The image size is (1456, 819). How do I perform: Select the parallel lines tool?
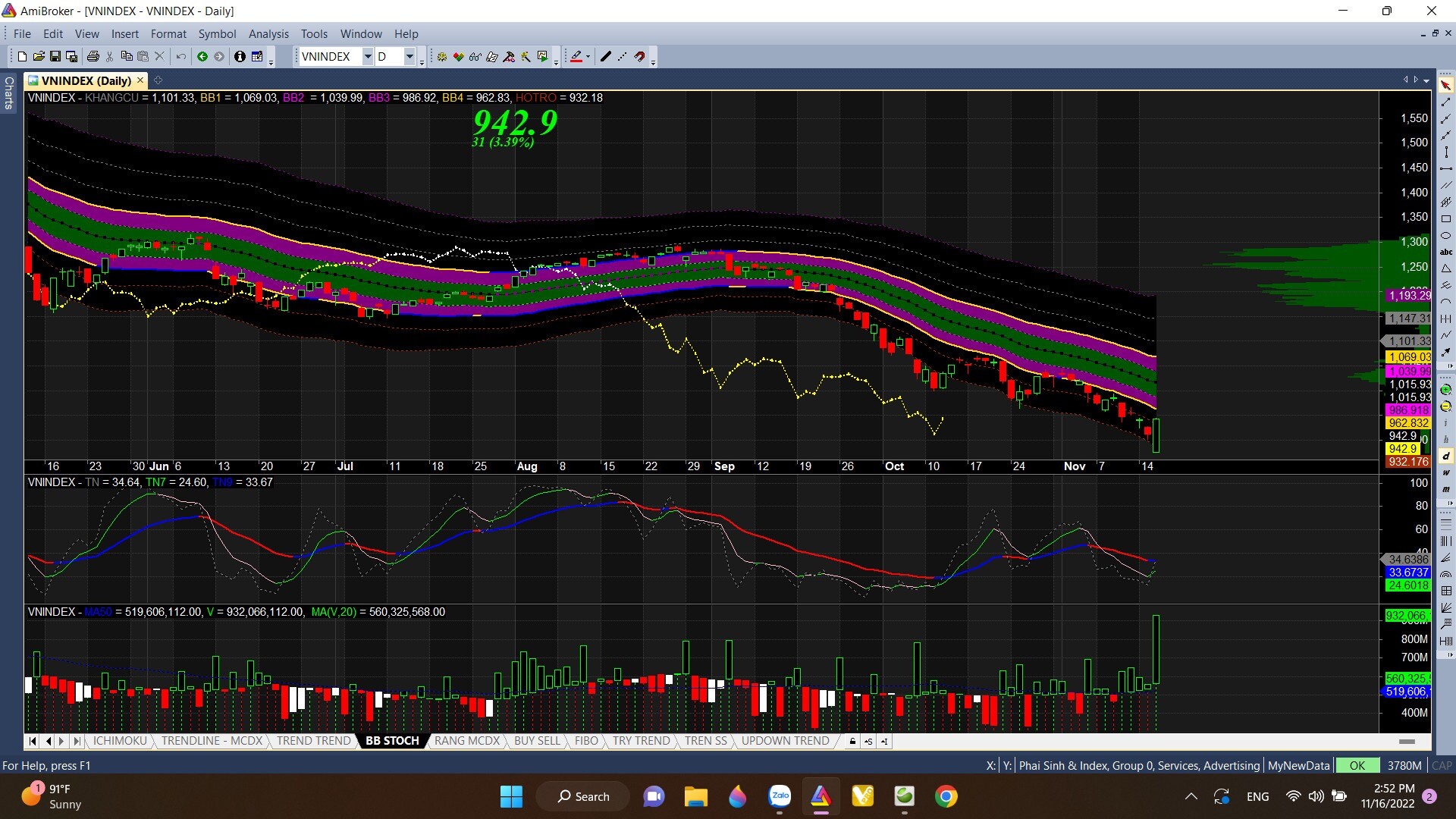pyautogui.click(x=1445, y=185)
